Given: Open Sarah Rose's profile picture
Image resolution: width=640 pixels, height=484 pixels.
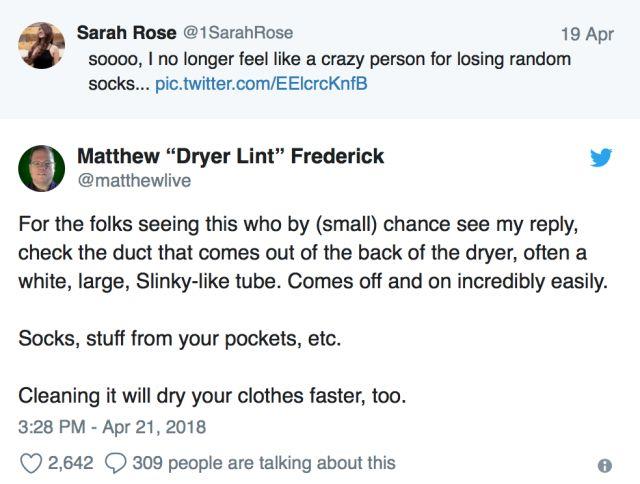Looking at the screenshot, I should point(41,45).
